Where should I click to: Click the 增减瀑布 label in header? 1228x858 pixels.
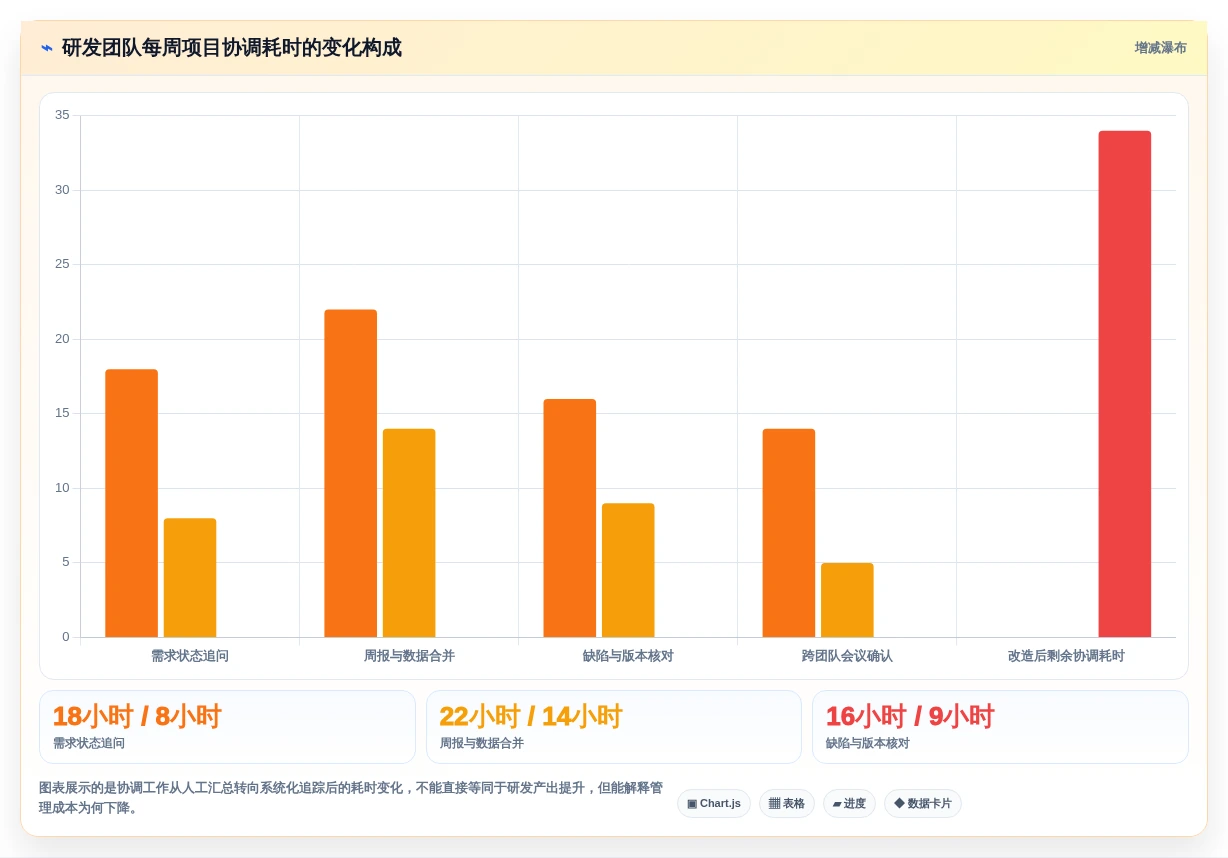1160,48
